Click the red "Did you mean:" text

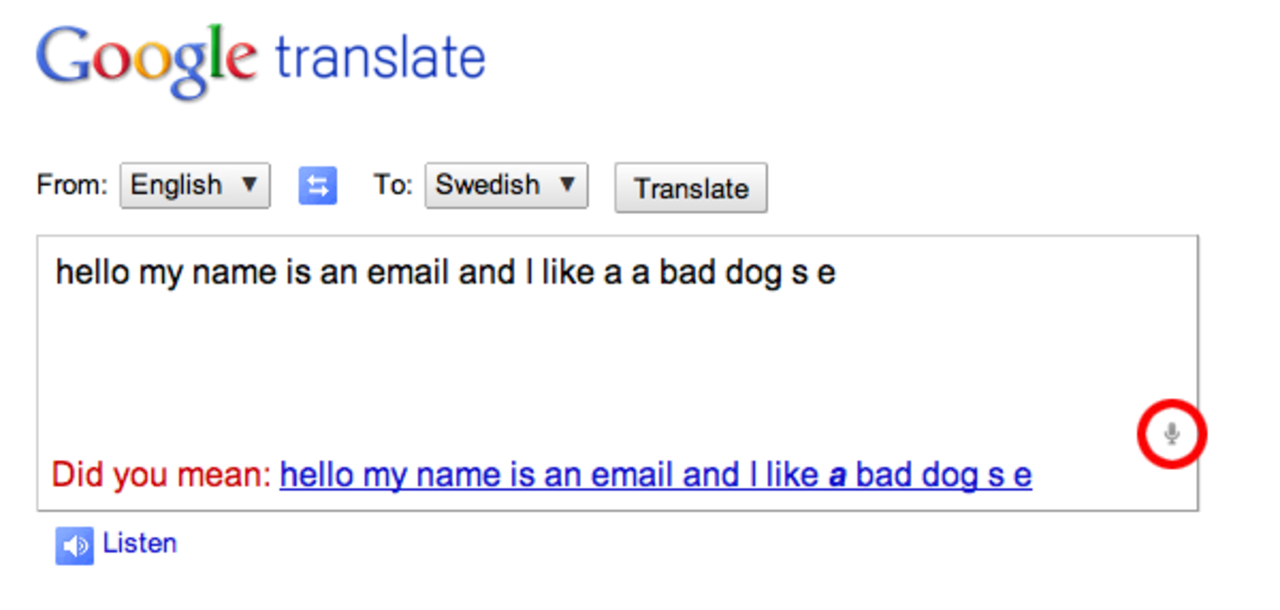(x=161, y=474)
